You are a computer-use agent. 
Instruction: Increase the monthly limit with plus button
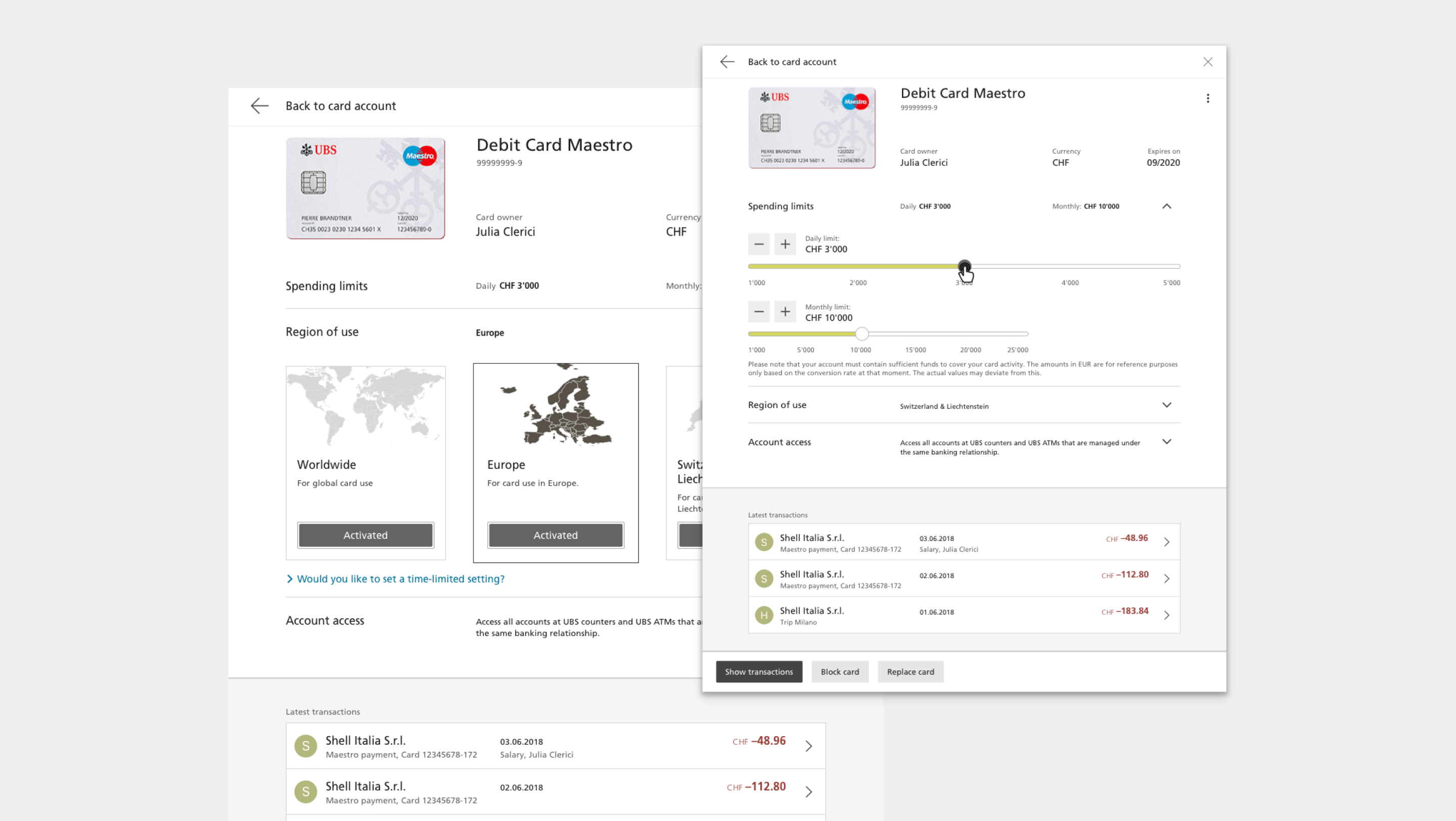pyautogui.click(x=785, y=311)
